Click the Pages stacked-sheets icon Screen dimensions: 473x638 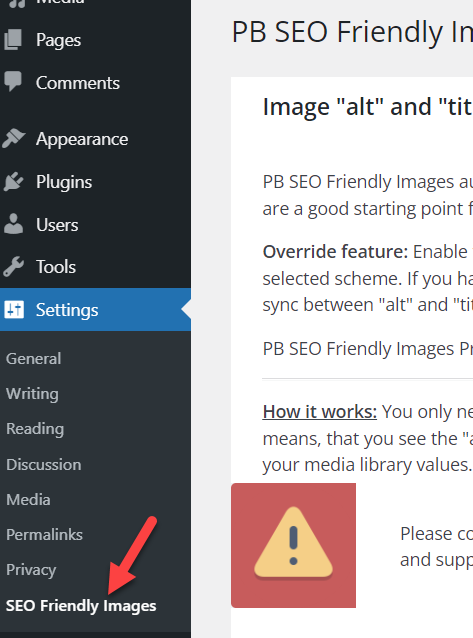click(13, 39)
